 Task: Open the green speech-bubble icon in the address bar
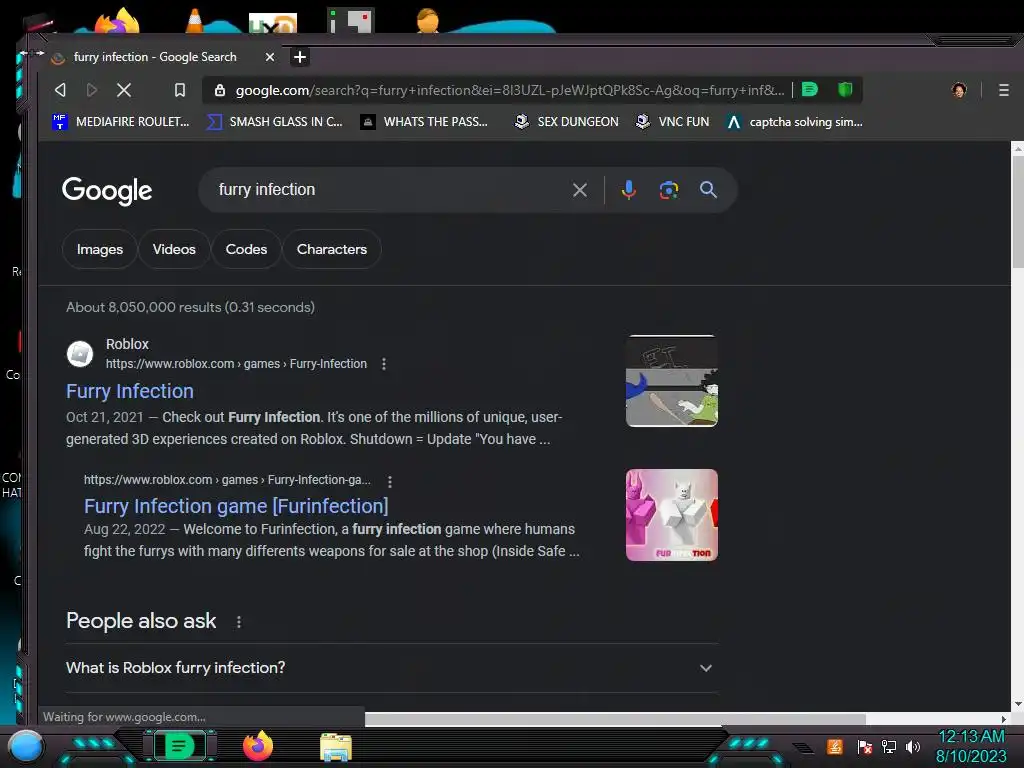[810, 89]
